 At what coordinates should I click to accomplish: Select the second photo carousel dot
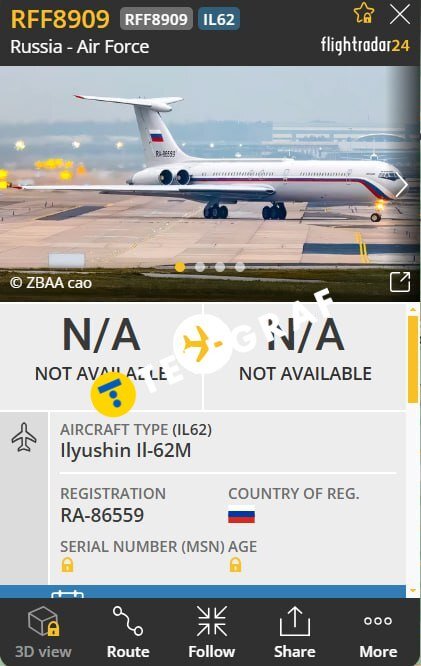click(200, 267)
